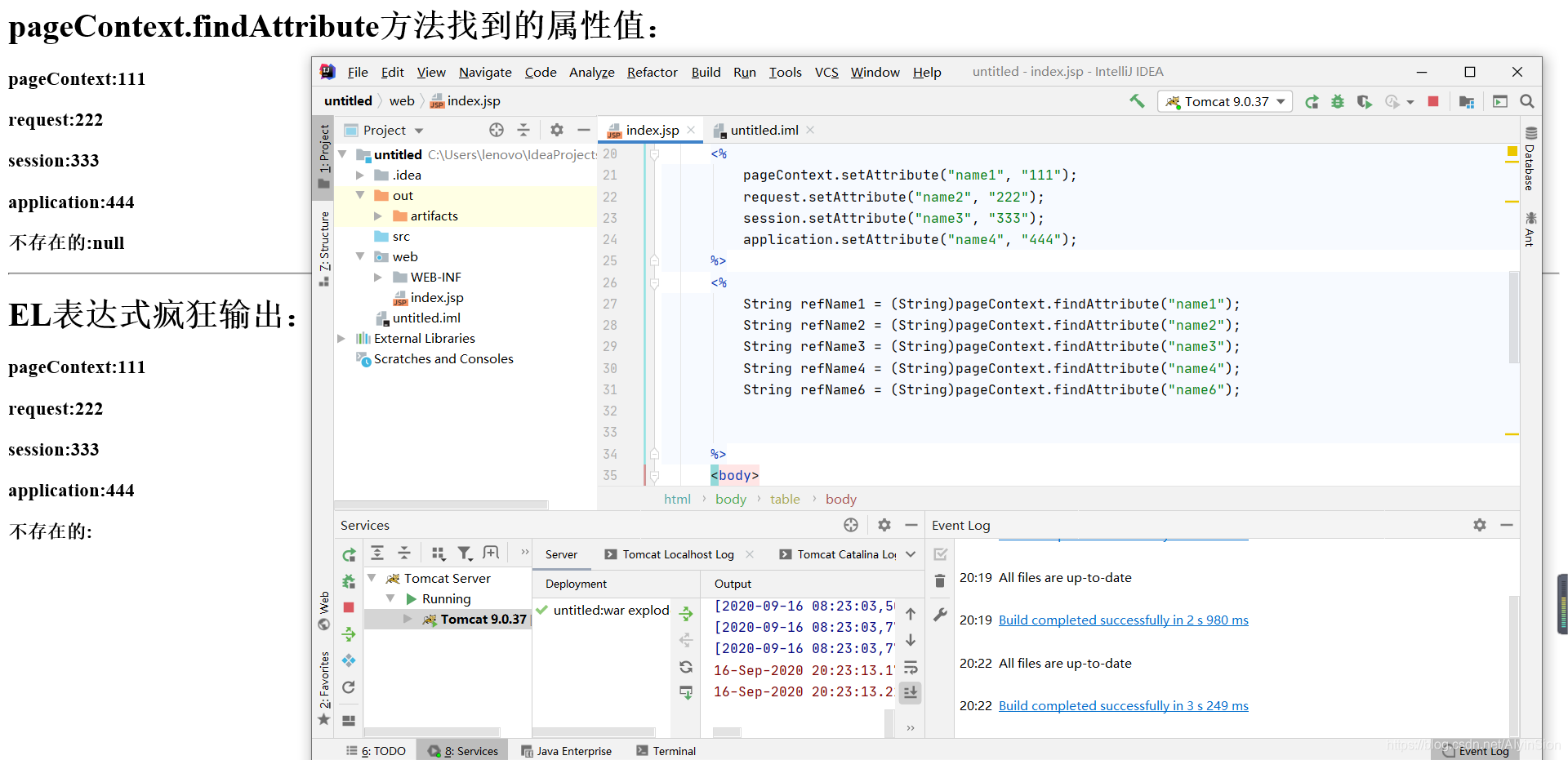Click the Run with Coverage icon
The width and height of the screenshot is (1568, 760).
click(1364, 101)
